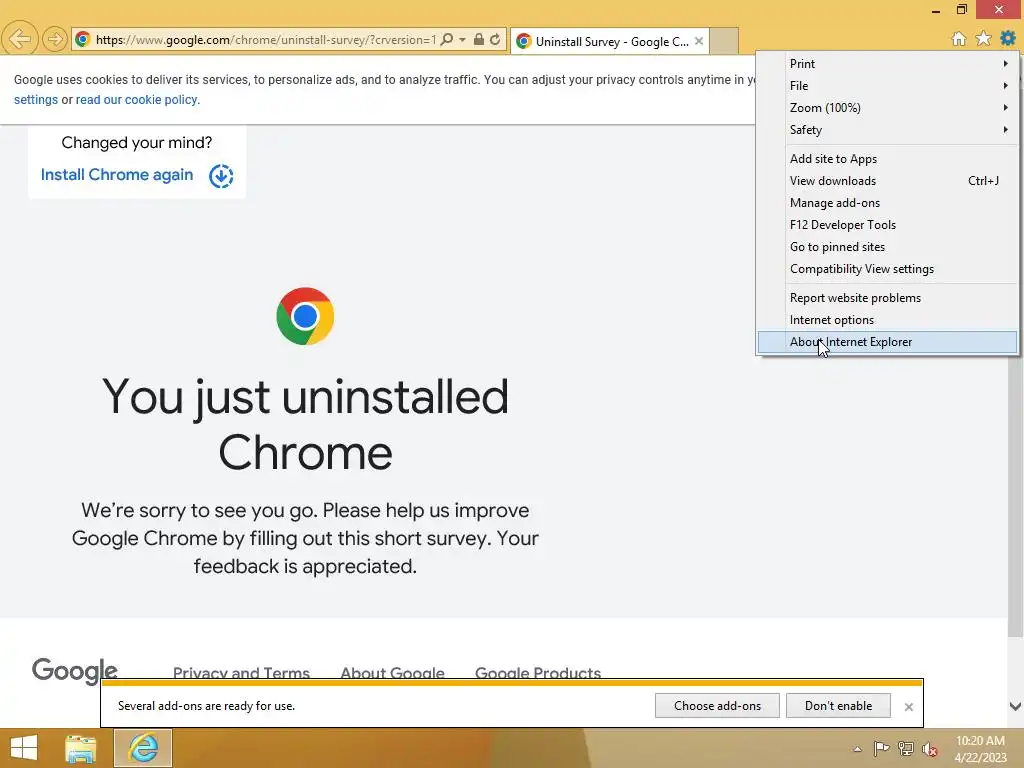The width and height of the screenshot is (1024, 768).
Task: Open the Privacy and Terms footer link
Action: coord(241,673)
